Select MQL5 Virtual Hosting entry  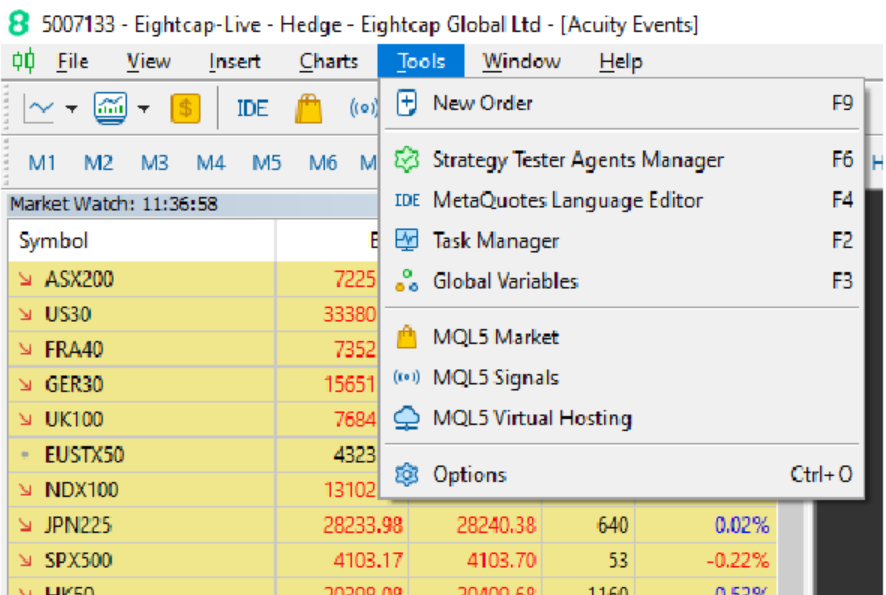pyautogui.click(x=624, y=418)
